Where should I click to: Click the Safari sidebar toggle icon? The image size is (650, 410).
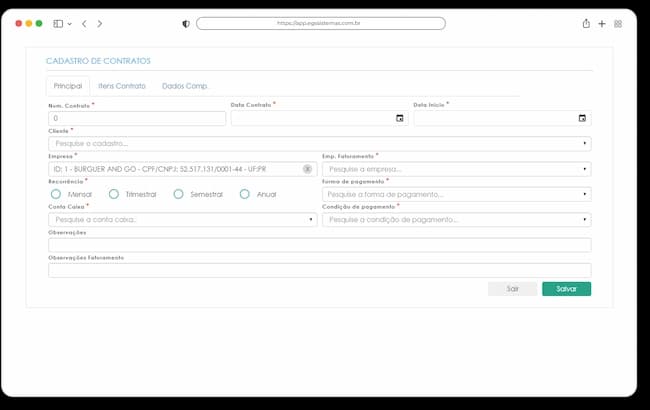click(58, 24)
